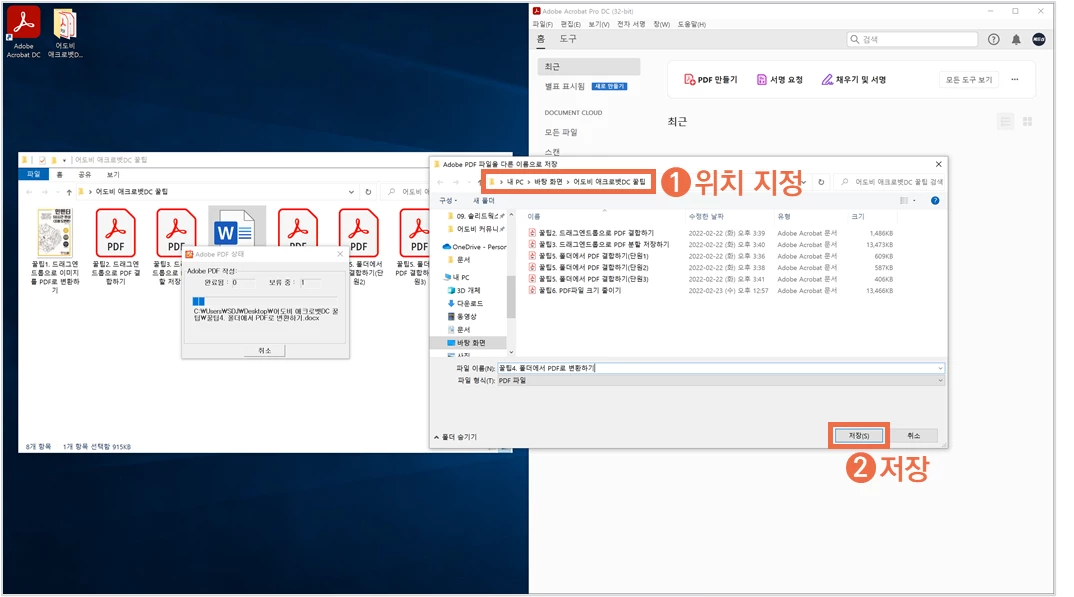Screen dimensions: 1074x597
Task: Click help icon in save dialog
Action: pyautogui.click(x=935, y=201)
